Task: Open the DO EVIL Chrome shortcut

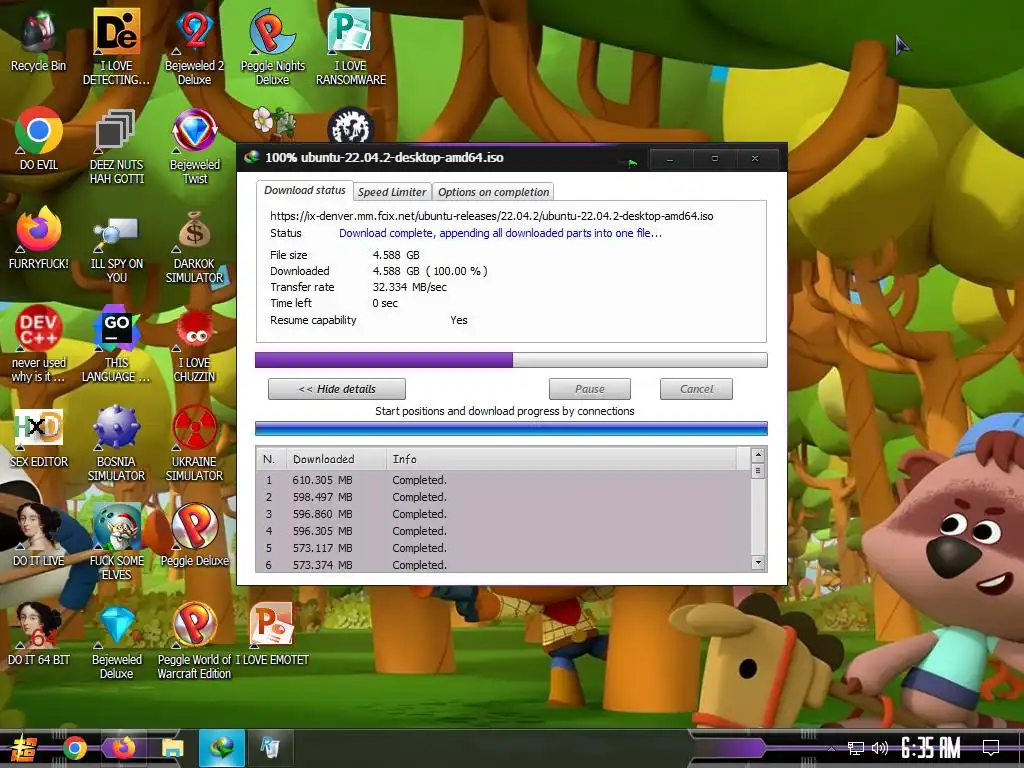Action: pyautogui.click(x=39, y=139)
